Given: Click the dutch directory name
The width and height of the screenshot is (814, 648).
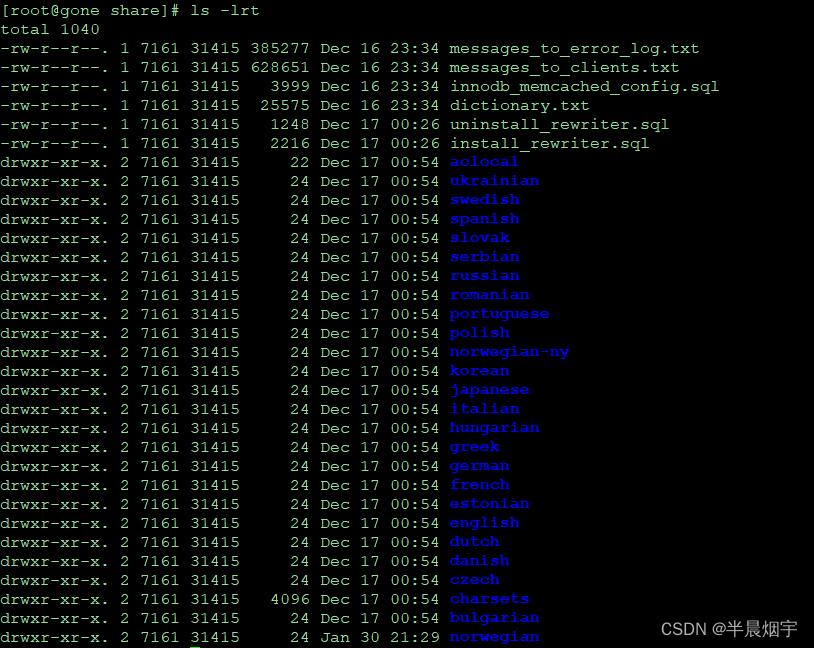Looking at the screenshot, I should 474,542.
